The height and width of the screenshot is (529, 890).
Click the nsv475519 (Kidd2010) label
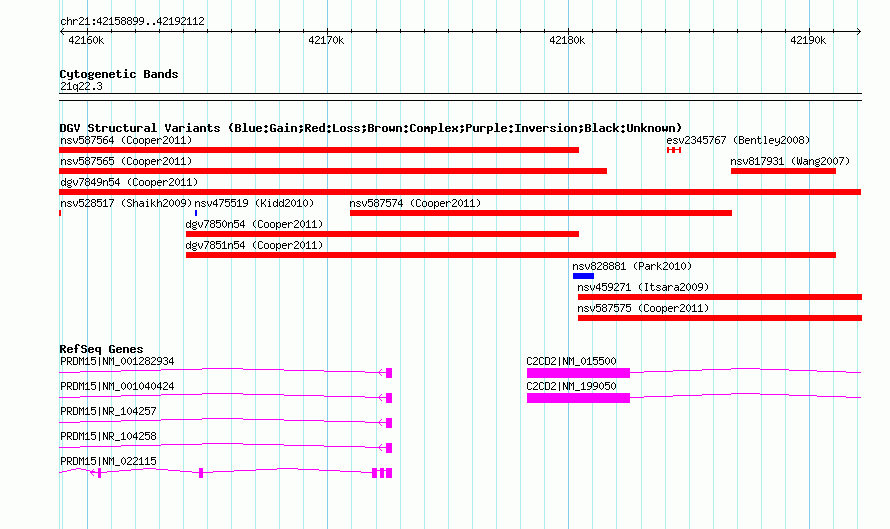pyautogui.click(x=254, y=203)
